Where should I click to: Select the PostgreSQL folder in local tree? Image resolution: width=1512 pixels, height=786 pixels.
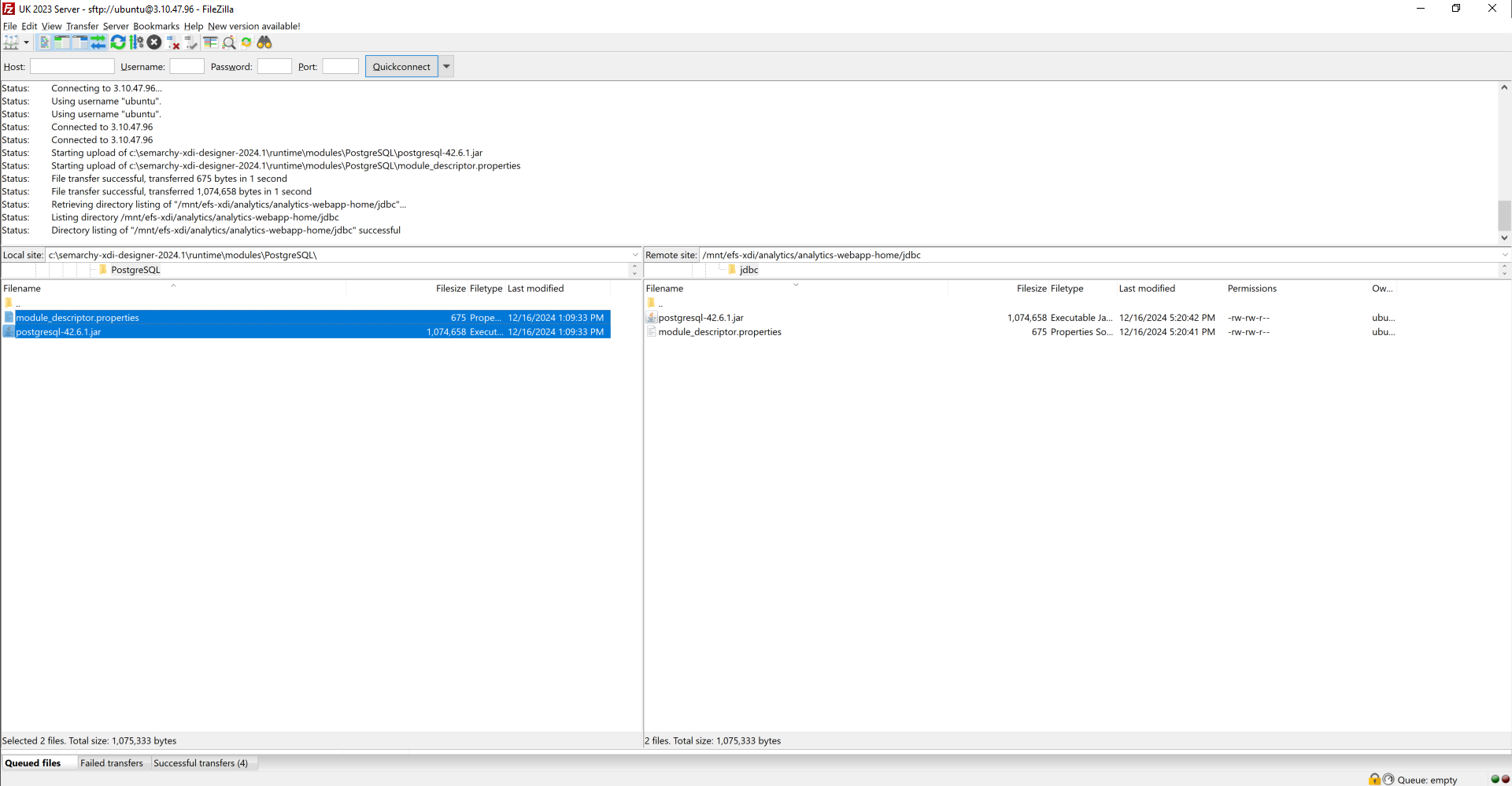click(x=135, y=270)
